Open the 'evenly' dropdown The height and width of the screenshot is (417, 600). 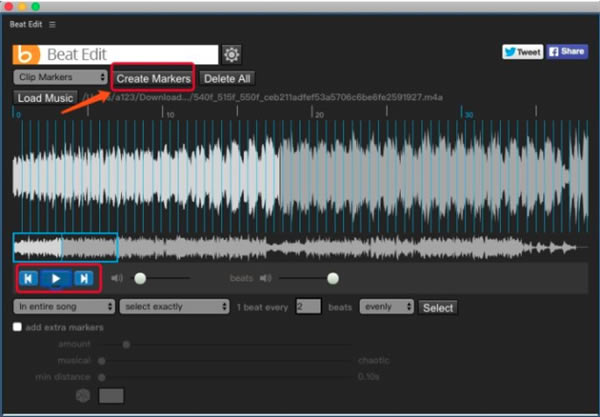click(386, 306)
